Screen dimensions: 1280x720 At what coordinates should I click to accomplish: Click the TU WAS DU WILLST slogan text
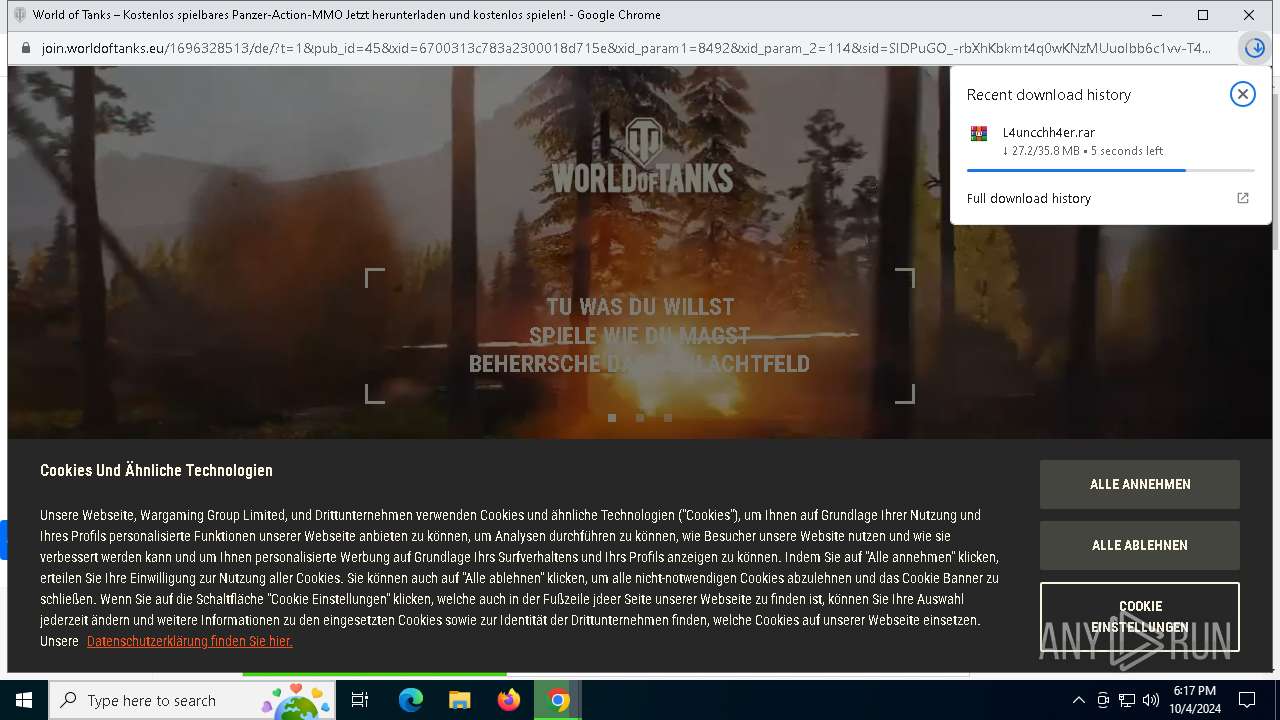(x=640, y=307)
